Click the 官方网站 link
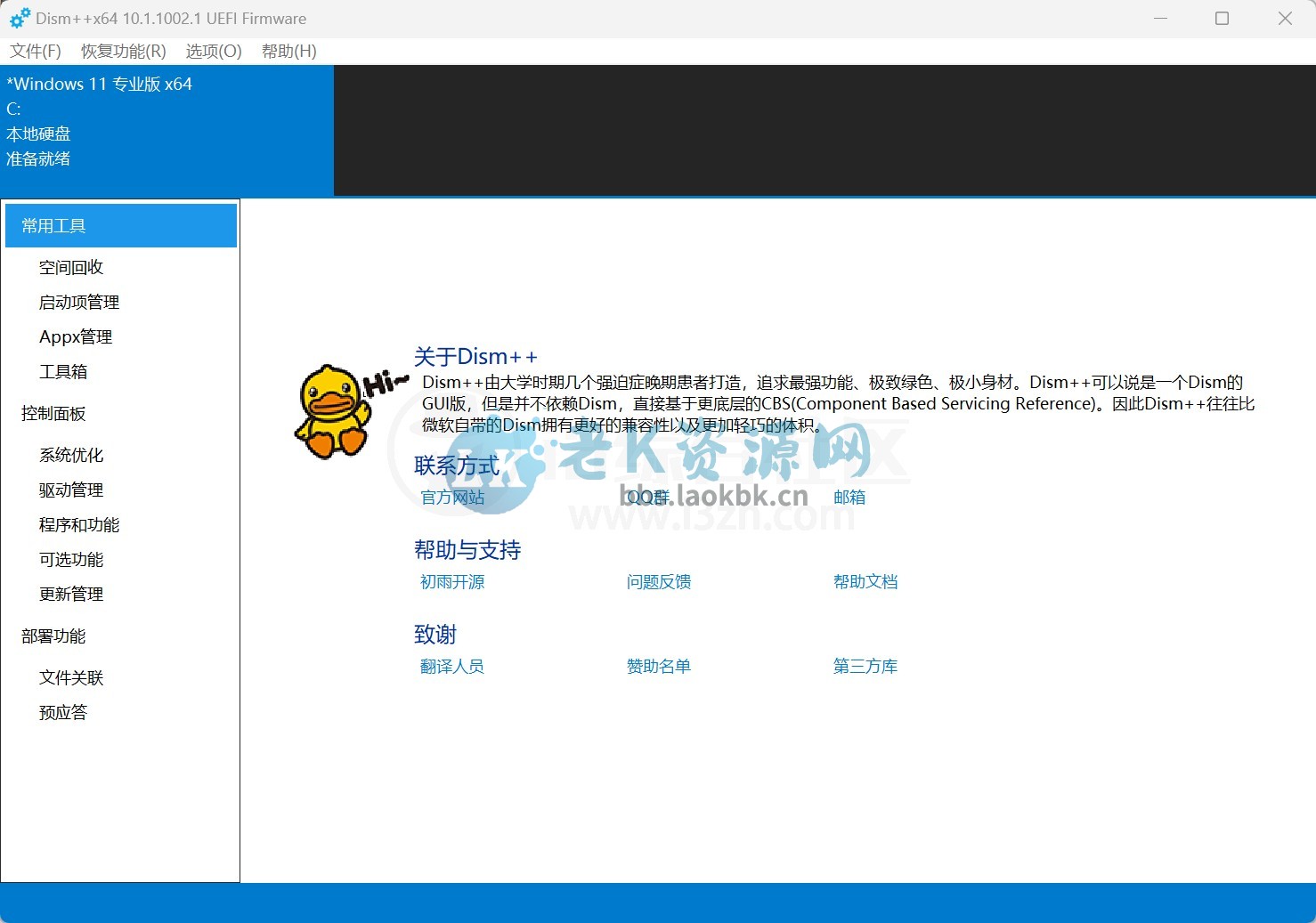1316x923 pixels. click(452, 497)
